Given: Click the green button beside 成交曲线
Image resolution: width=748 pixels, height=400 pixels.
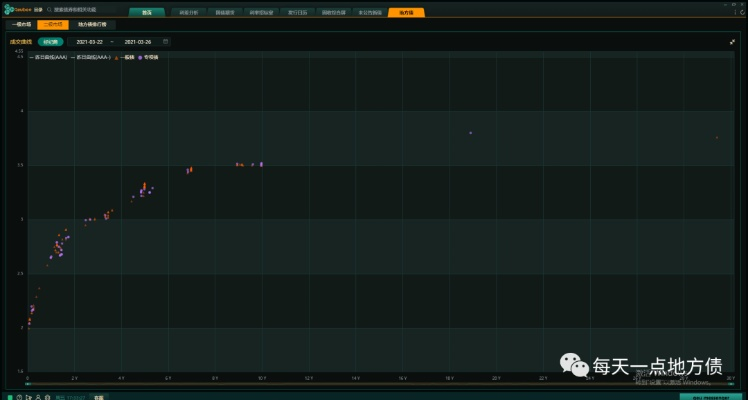Looking at the screenshot, I should (x=50, y=42).
